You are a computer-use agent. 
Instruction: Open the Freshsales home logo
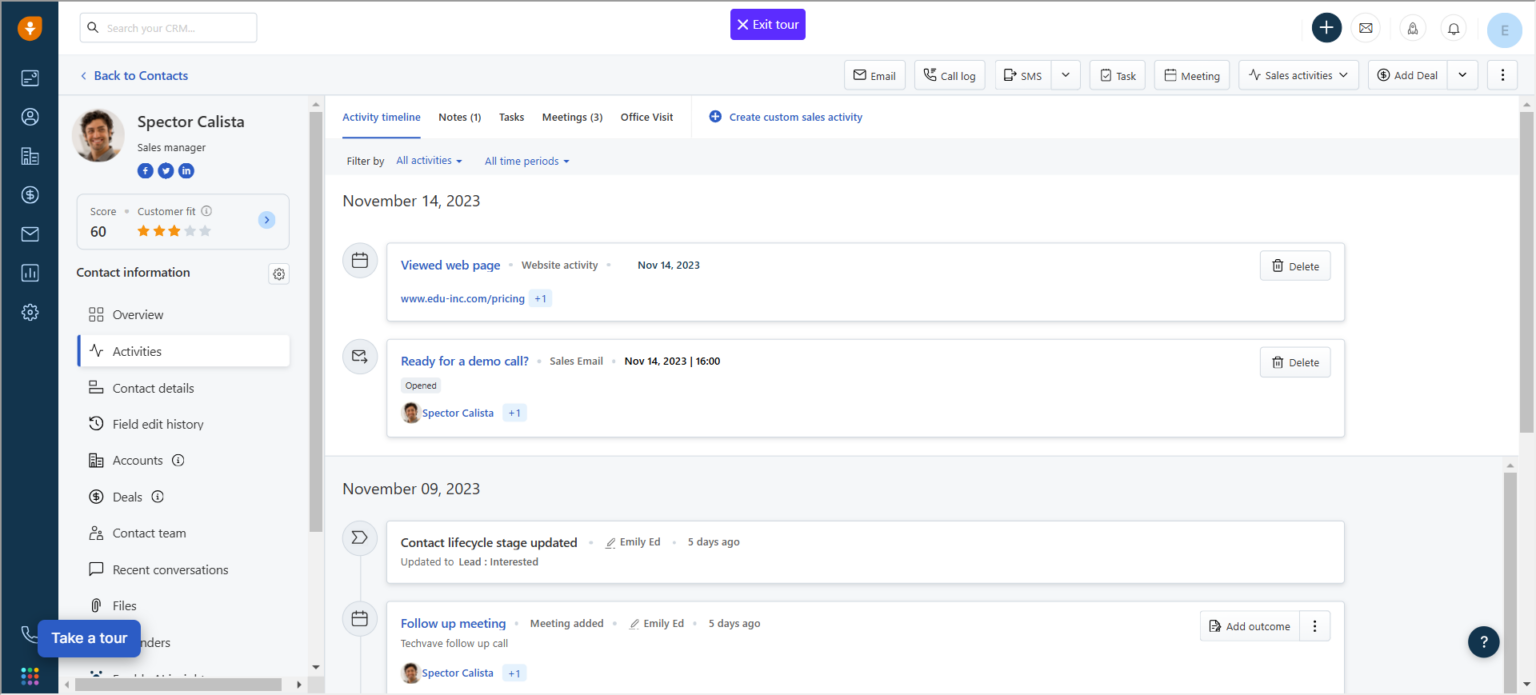pyautogui.click(x=29, y=28)
